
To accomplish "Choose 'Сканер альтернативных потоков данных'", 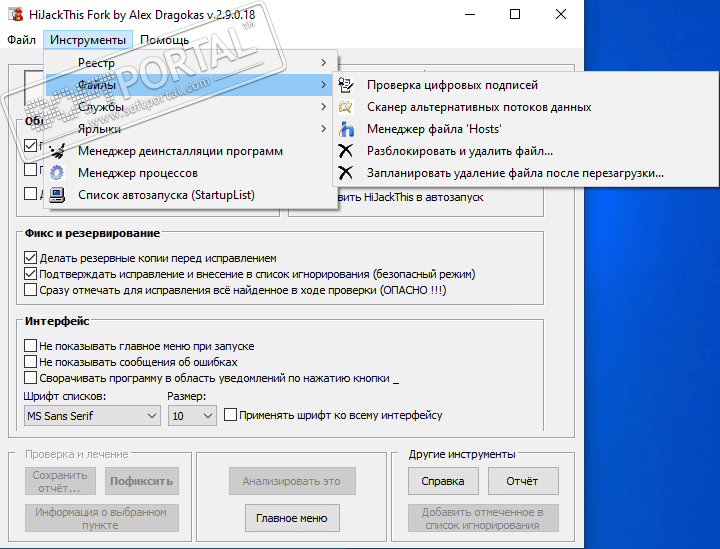I will [x=525, y=107].
